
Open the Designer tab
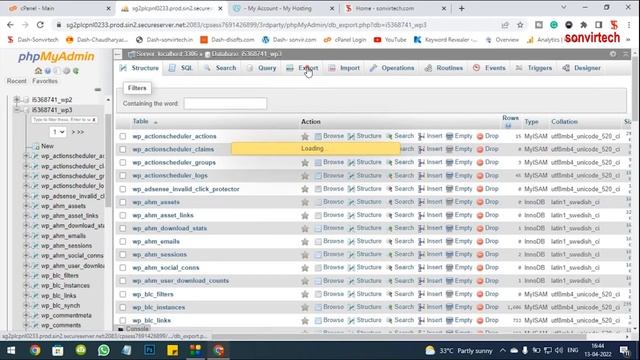tap(582, 68)
